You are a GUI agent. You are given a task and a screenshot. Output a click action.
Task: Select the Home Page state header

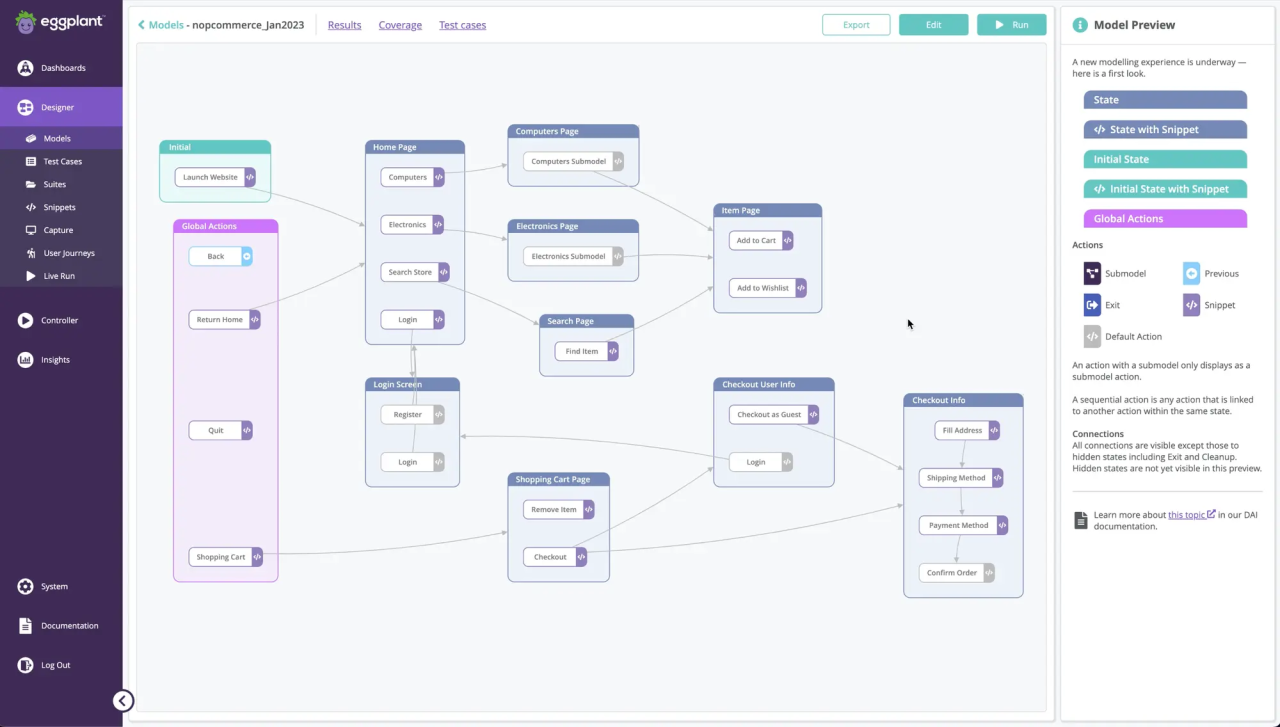coord(415,147)
